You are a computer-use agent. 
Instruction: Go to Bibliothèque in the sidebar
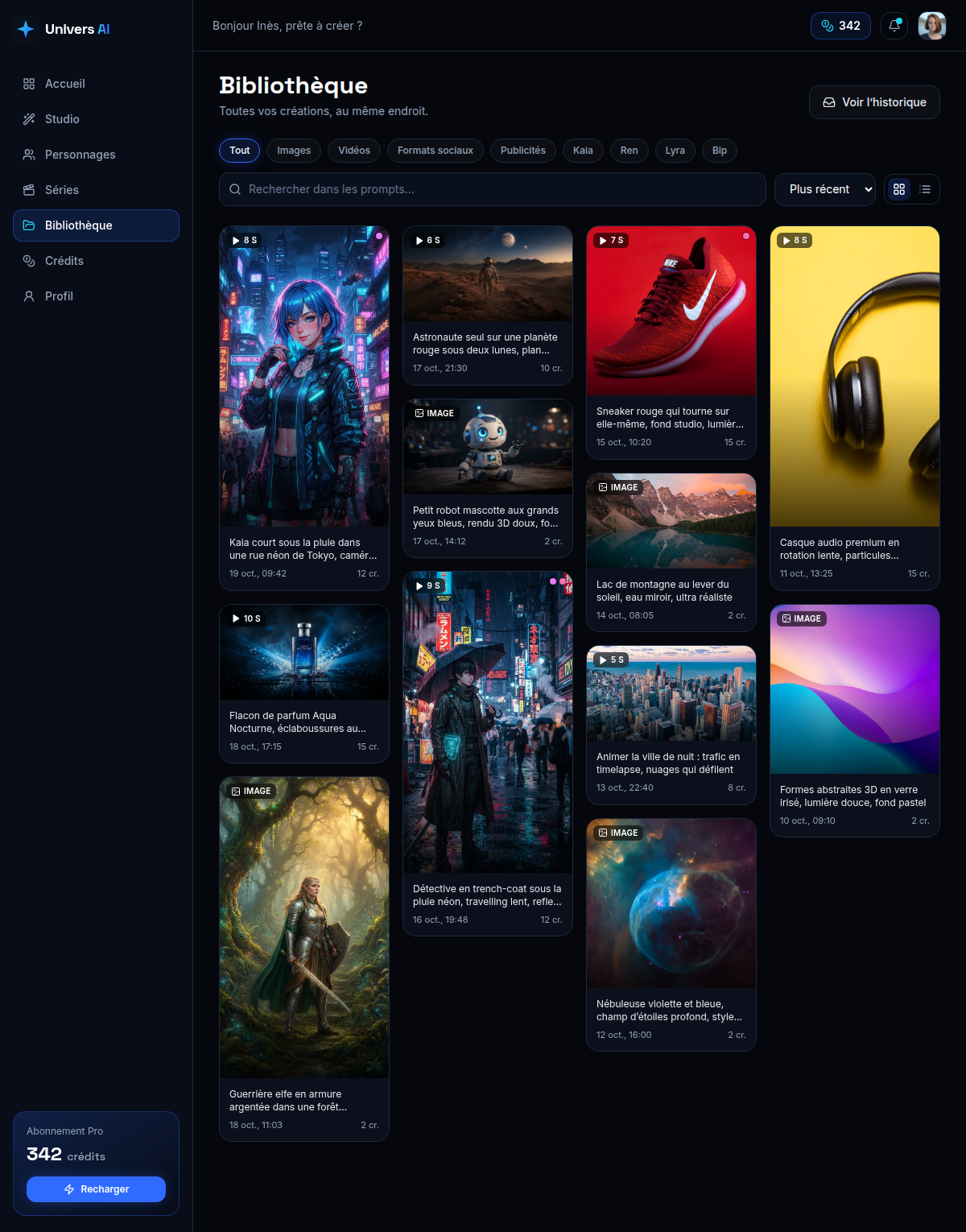point(96,225)
